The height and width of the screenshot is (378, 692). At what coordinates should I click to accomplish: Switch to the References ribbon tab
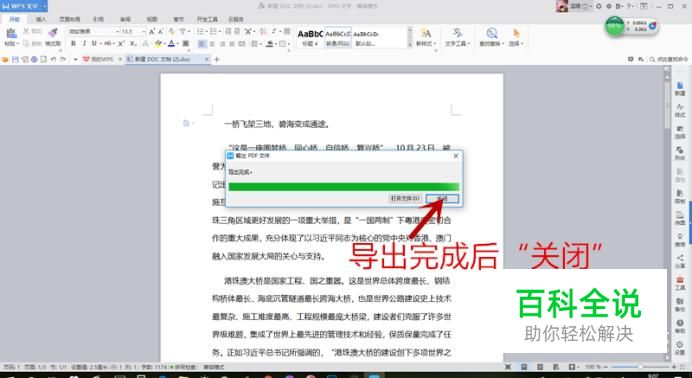[x=98, y=19]
